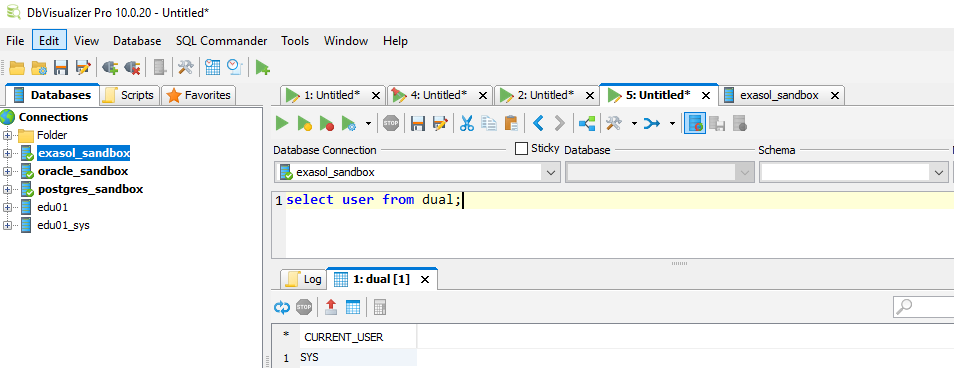Click the gray server icon in main toolbar
954x368 pixels.
[159, 68]
